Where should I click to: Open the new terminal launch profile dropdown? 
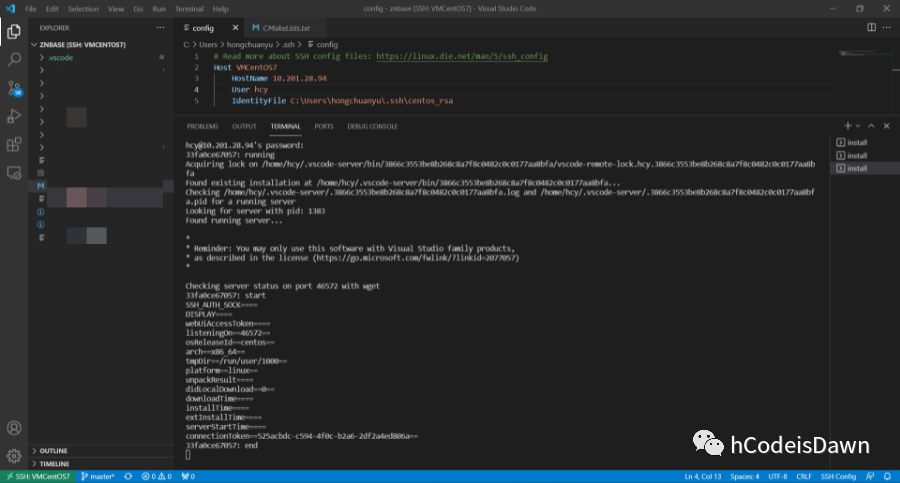(x=858, y=126)
